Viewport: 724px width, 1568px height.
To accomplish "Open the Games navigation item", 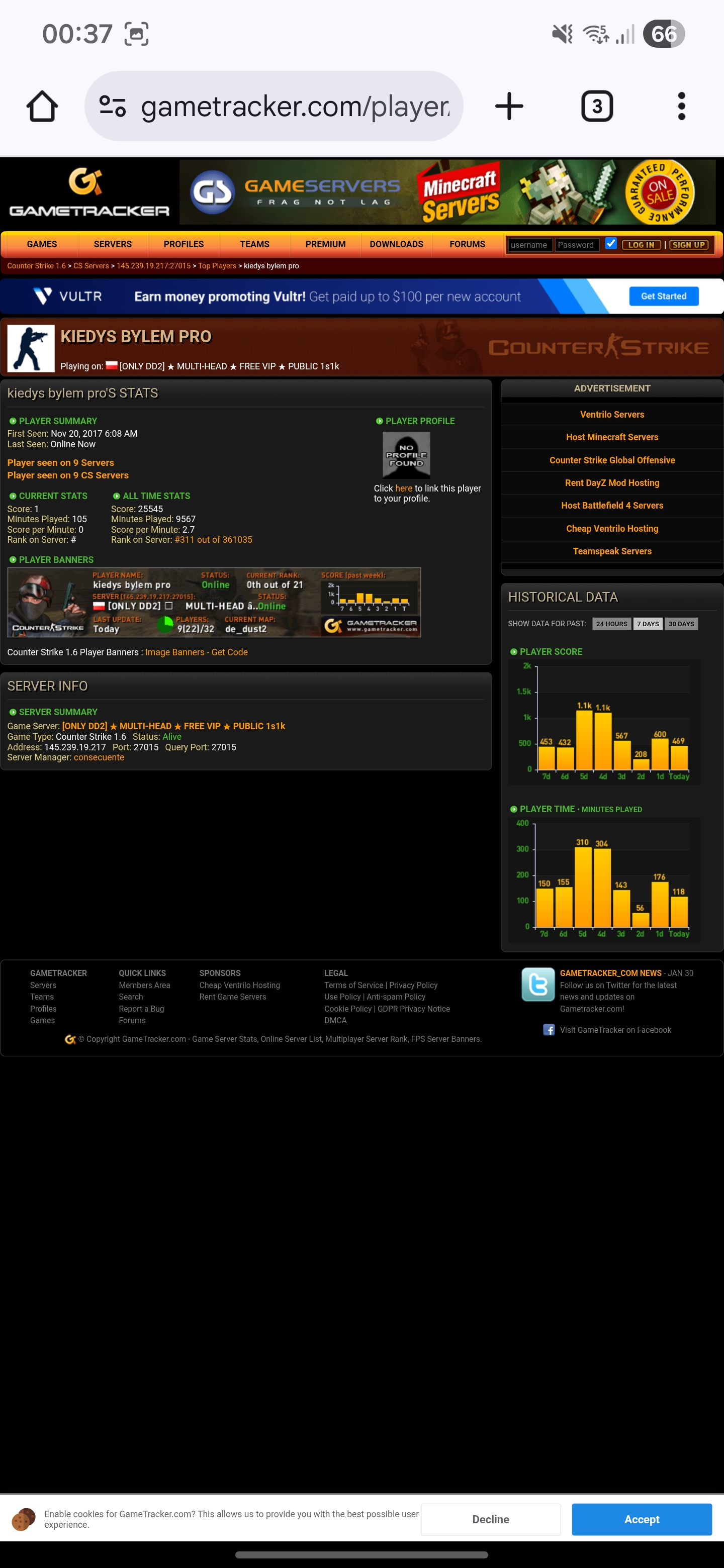I will 41,244.
